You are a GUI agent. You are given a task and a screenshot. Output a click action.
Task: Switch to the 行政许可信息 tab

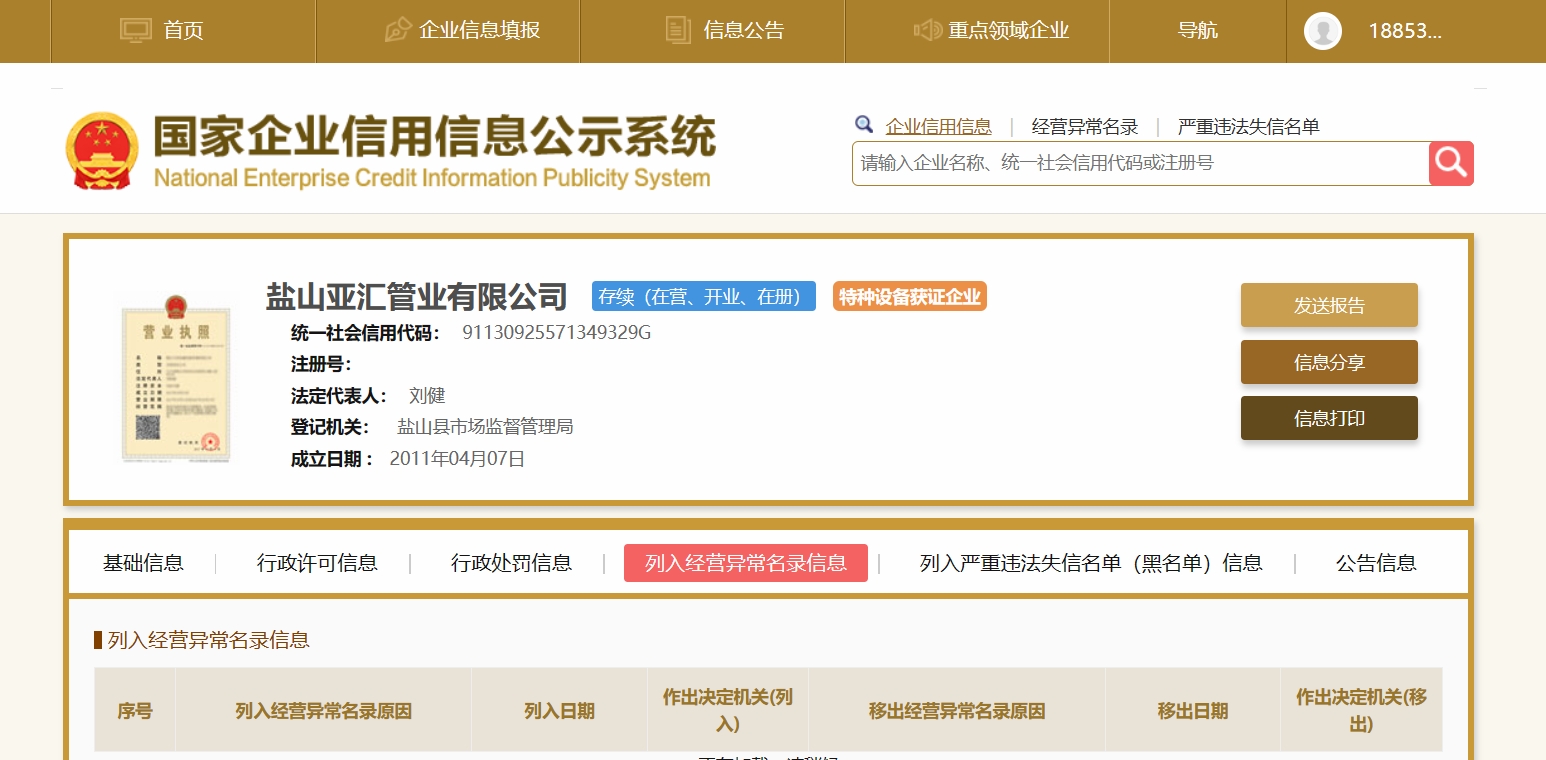coord(317,563)
